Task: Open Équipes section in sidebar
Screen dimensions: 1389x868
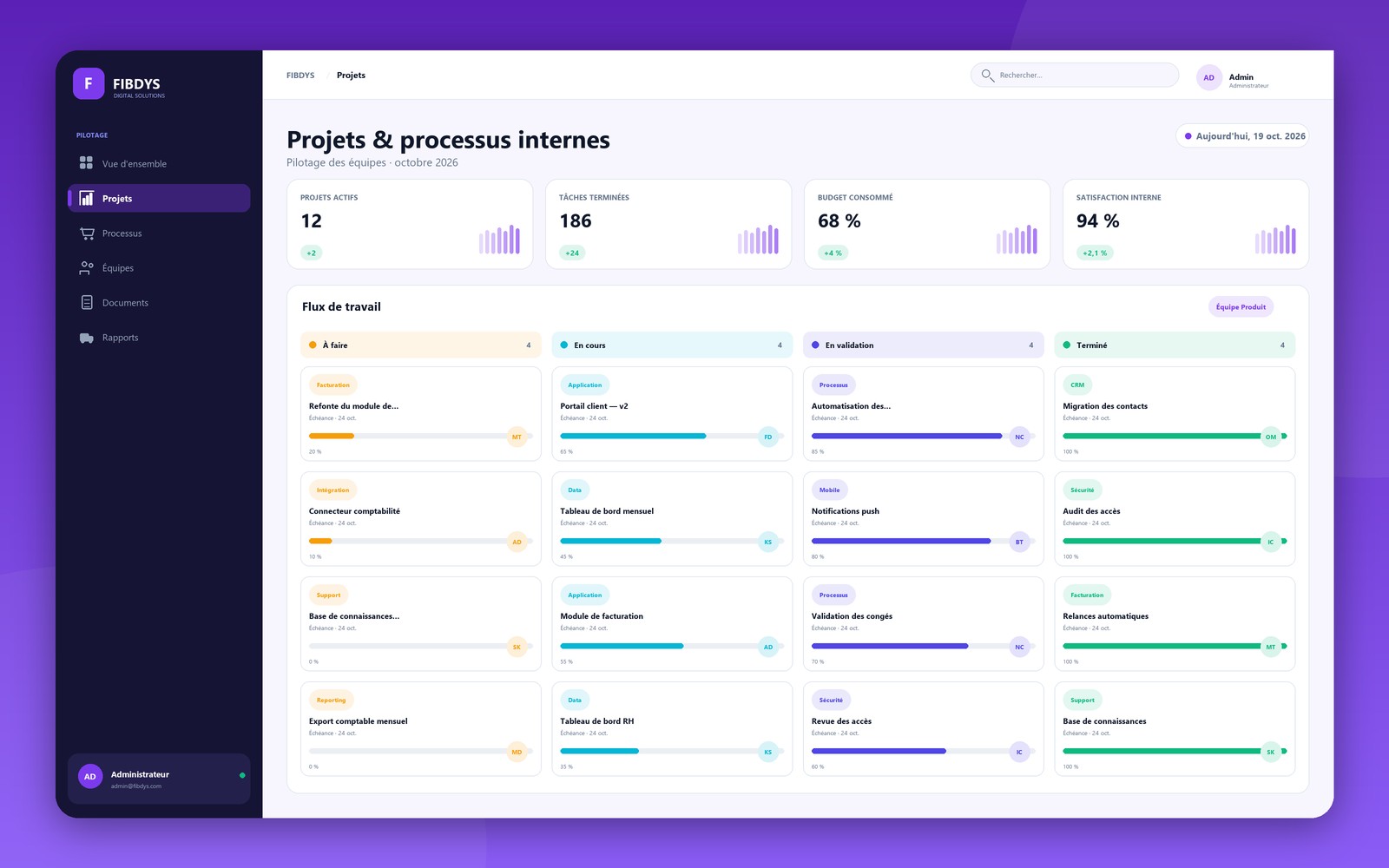Action: [x=159, y=267]
